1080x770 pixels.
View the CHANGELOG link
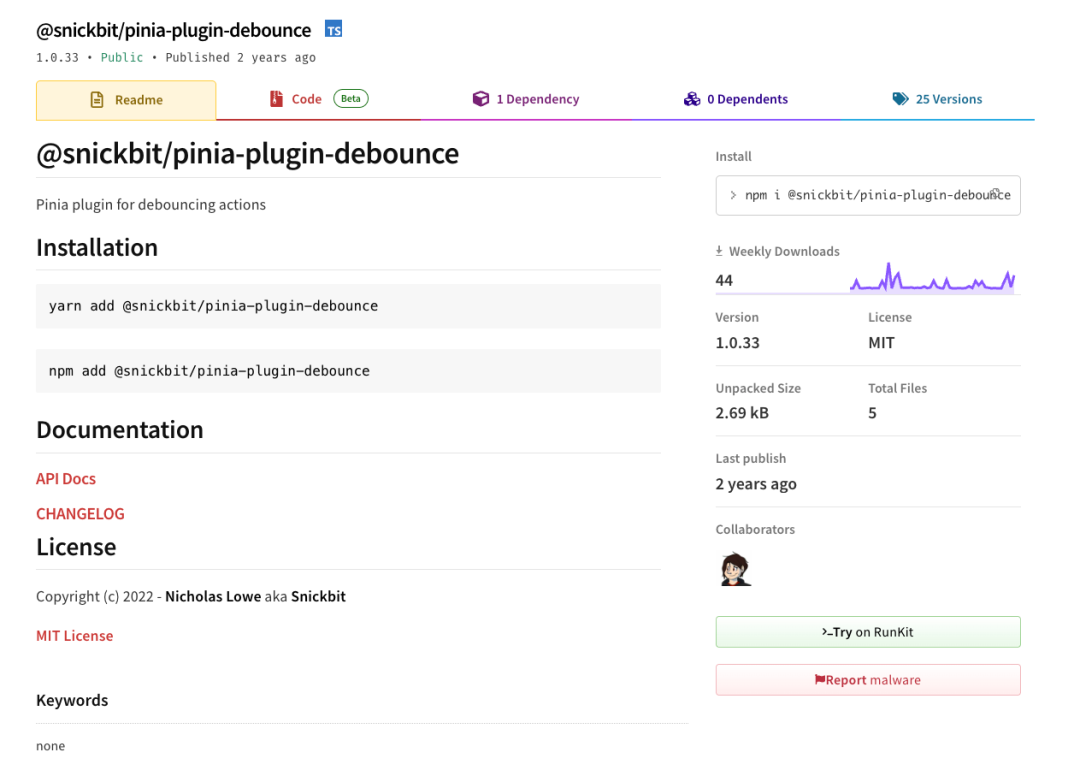tap(80, 513)
